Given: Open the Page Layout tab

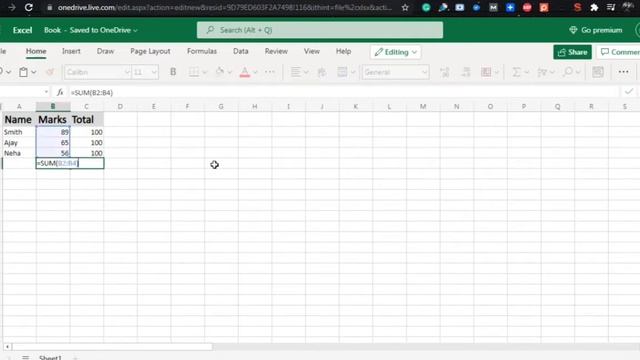Looking at the screenshot, I should (x=150, y=51).
